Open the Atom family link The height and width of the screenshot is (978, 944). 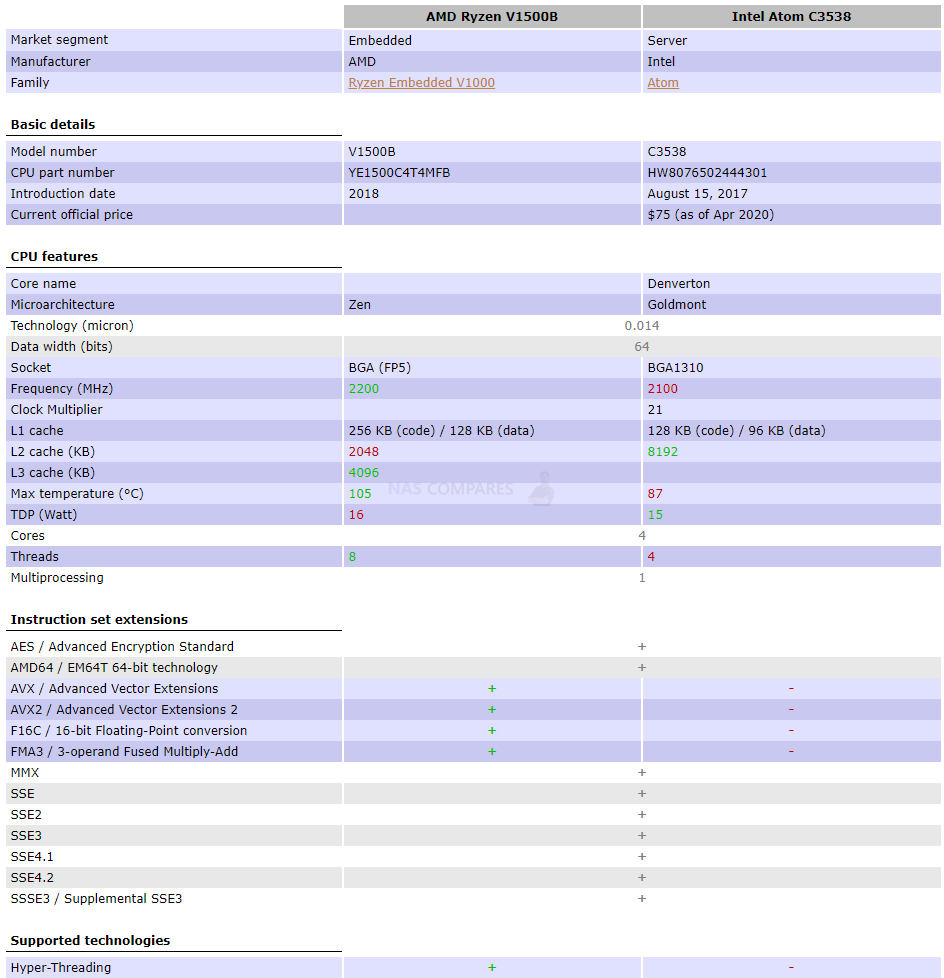point(663,82)
